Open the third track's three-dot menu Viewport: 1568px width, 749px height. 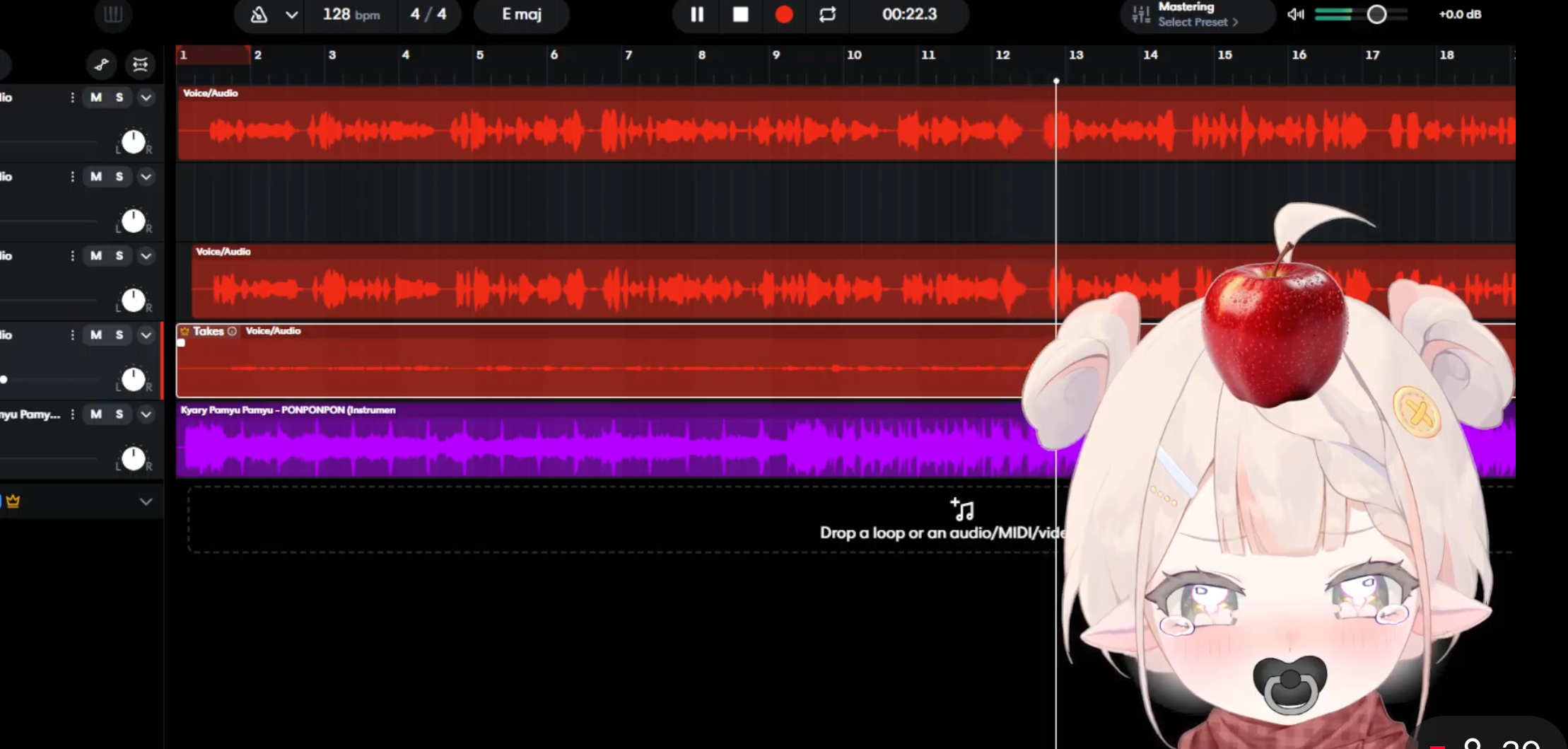click(x=72, y=256)
